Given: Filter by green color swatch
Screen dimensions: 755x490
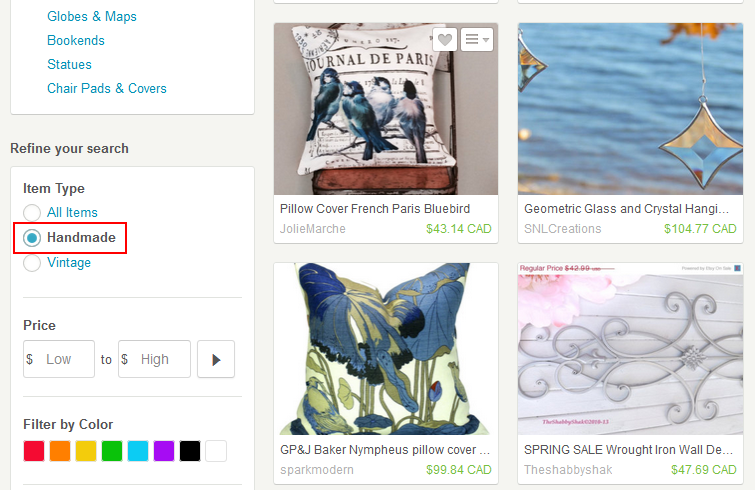Looking at the screenshot, I should (x=112, y=451).
